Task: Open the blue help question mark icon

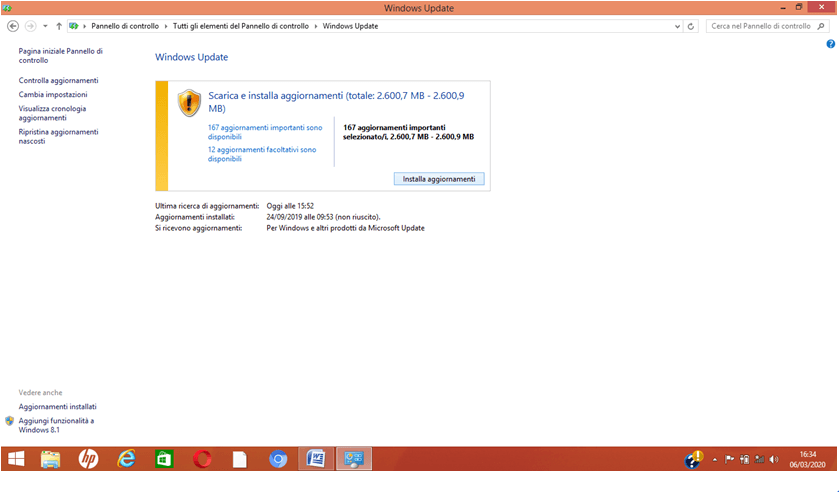Action: click(x=830, y=44)
